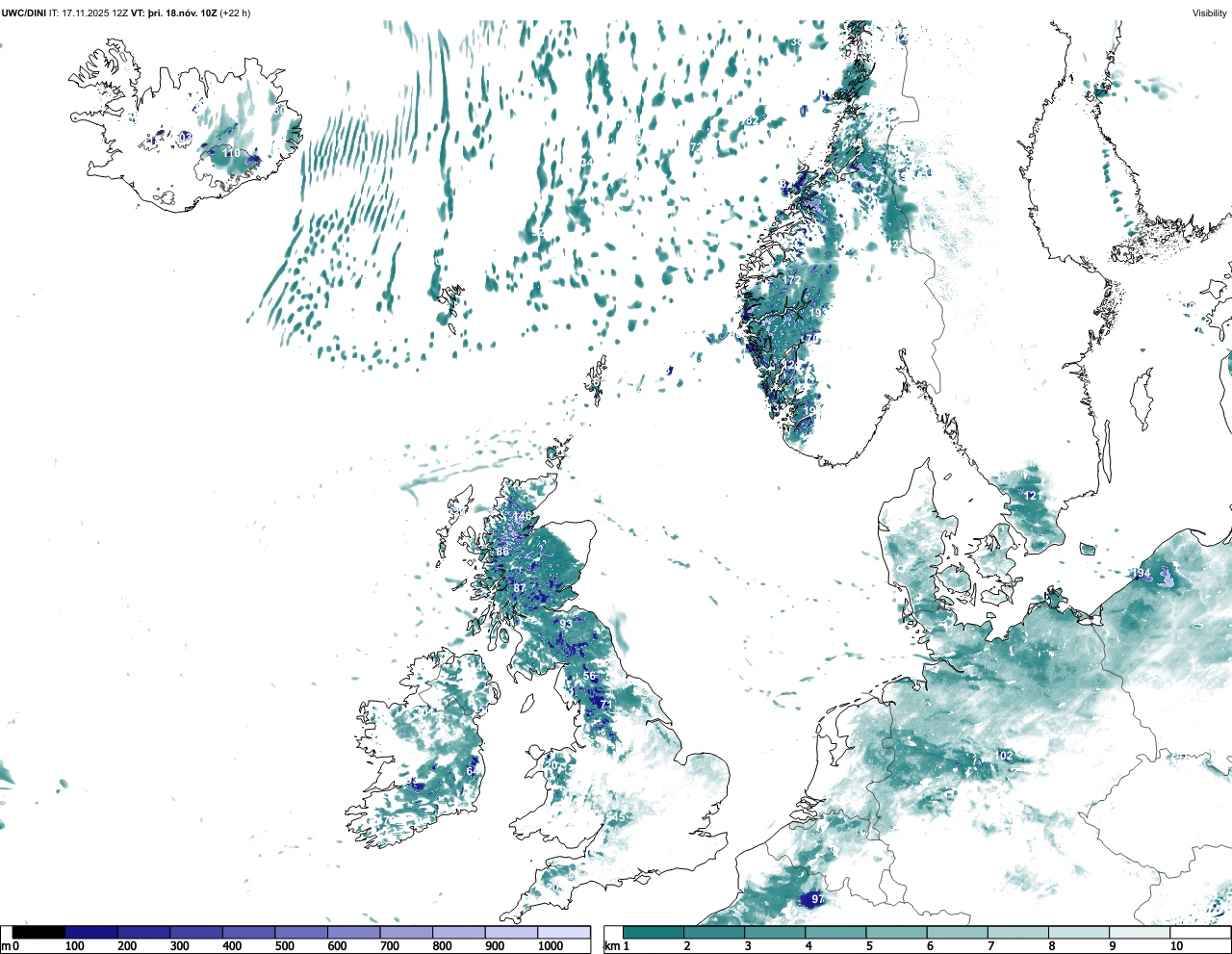Click the 93 value in southern Scotland
The height and width of the screenshot is (954, 1232).
coord(566,624)
